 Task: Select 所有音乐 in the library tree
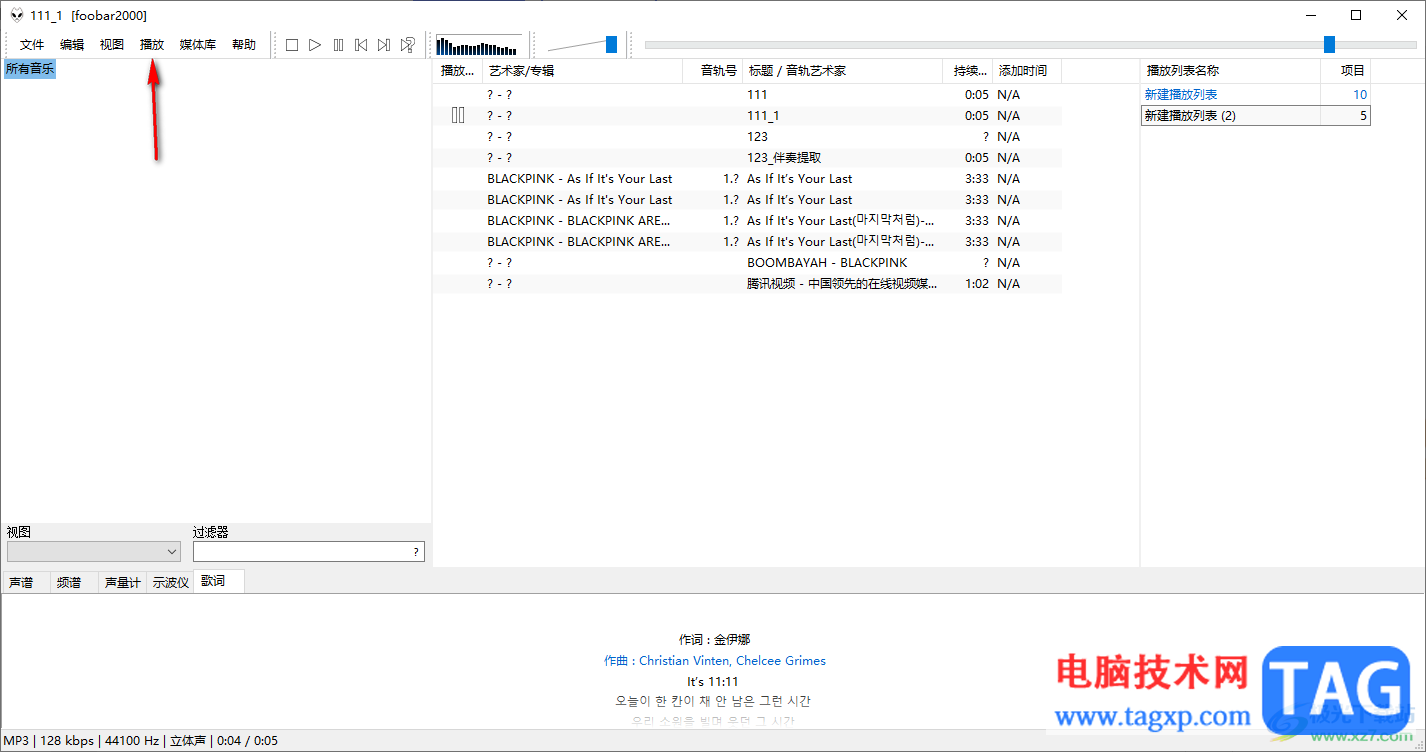click(30, 69)
